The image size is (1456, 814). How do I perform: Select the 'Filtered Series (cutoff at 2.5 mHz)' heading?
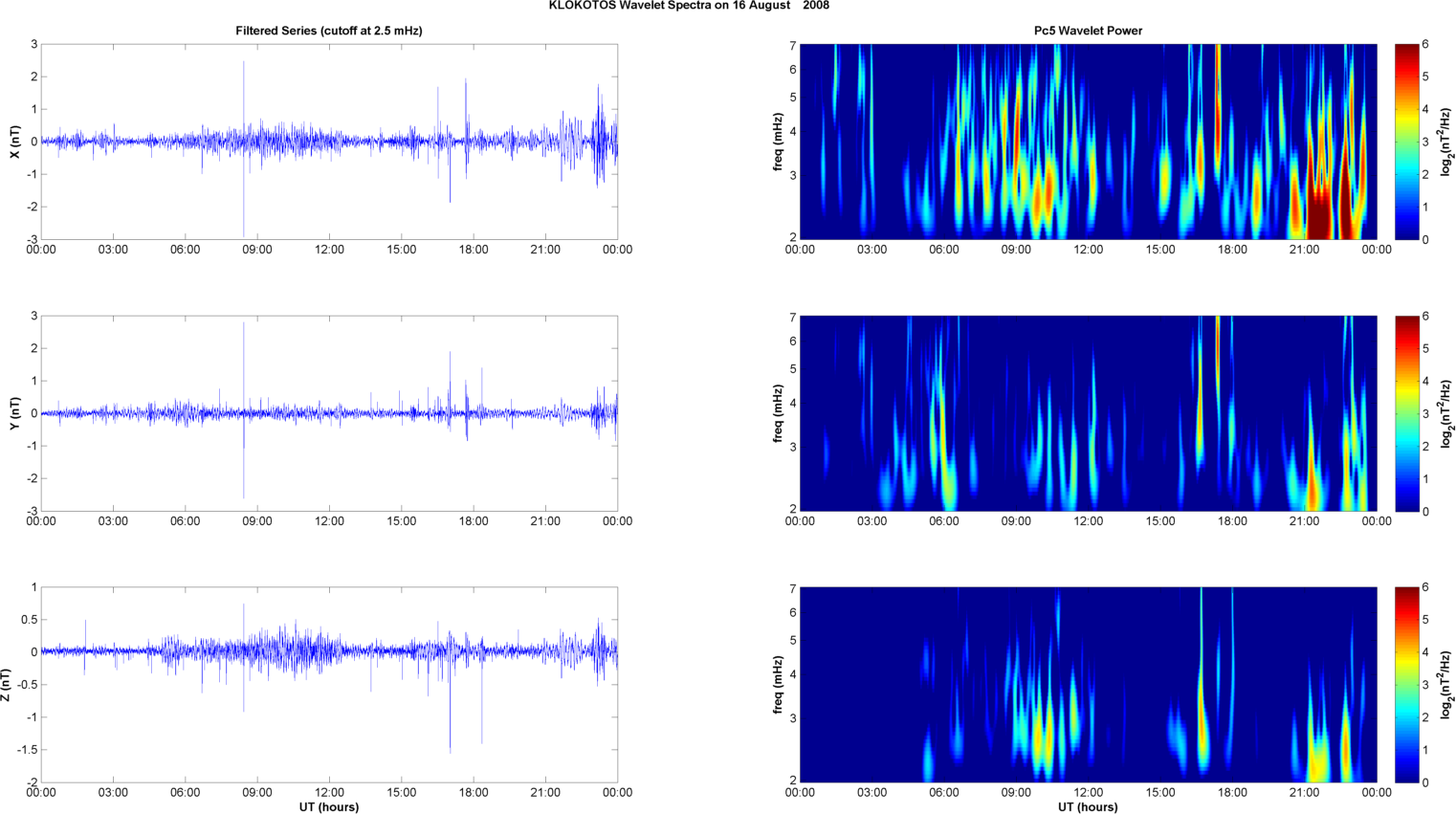[329, 31]
